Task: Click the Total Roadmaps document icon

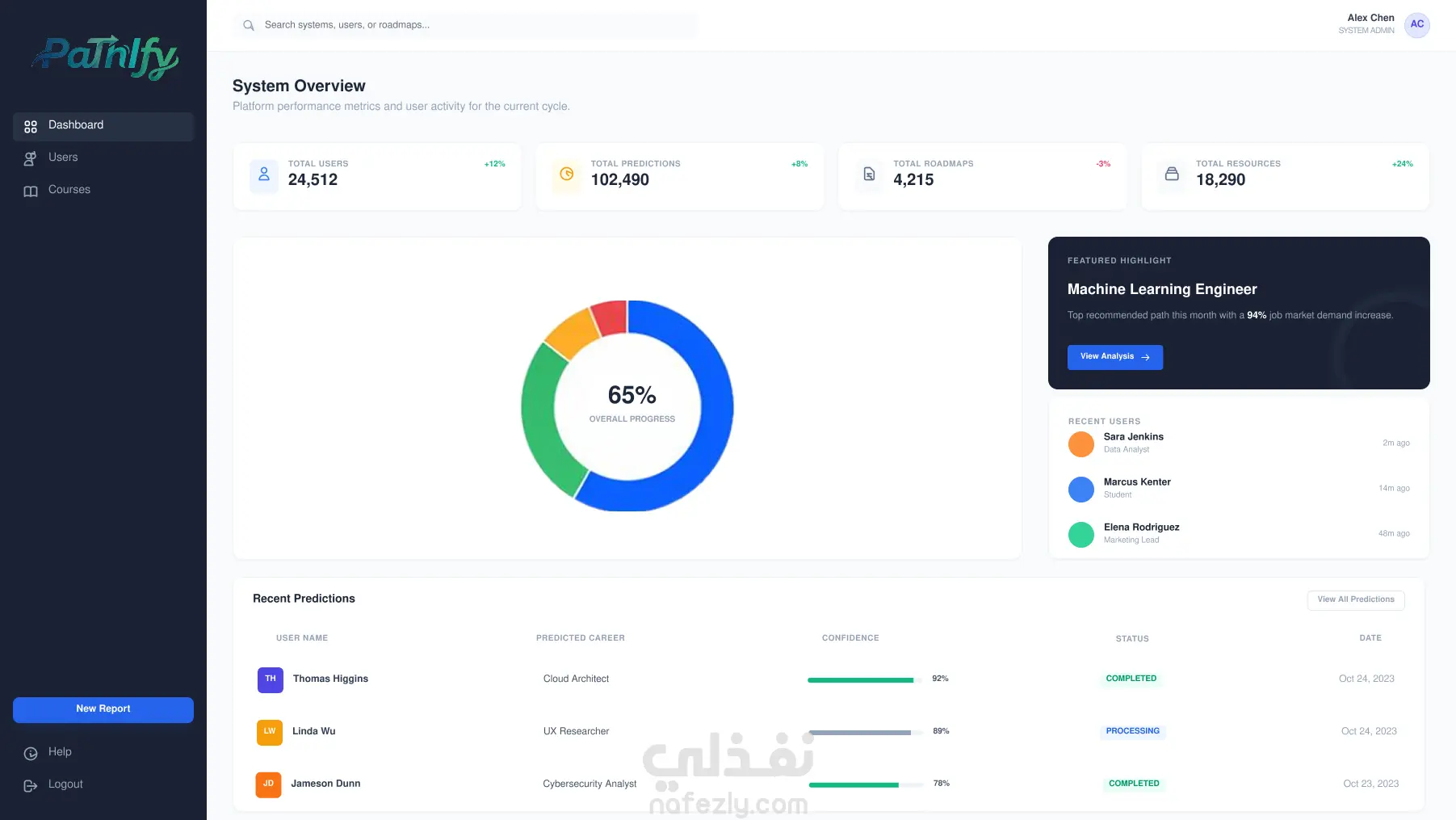Action: tap(869, 174)
